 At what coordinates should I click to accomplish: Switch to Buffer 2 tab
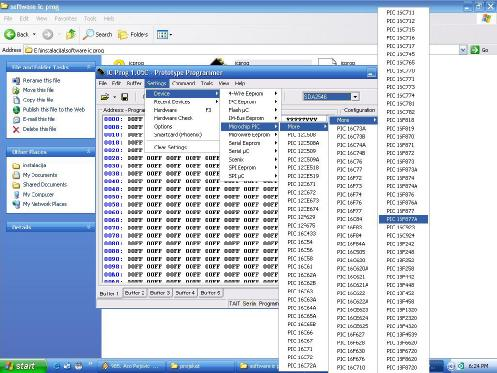tap(134, 293)
